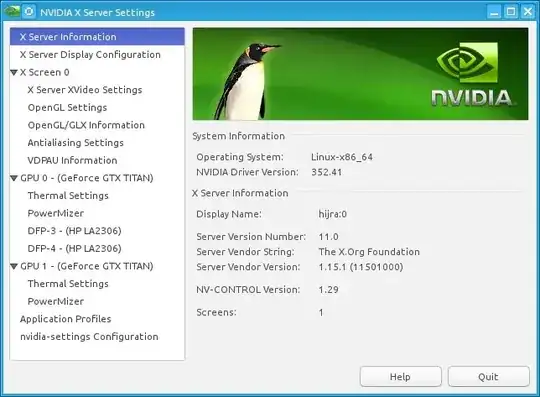Image resolution: width=540 pixels, height=397 pixels.
Task: Open Application Profiles page
Action: click(65, 319)
